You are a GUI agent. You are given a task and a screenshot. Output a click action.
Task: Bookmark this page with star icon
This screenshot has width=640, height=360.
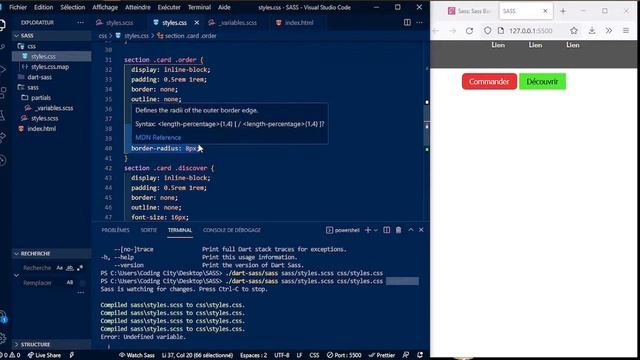[x=574, y=31]
